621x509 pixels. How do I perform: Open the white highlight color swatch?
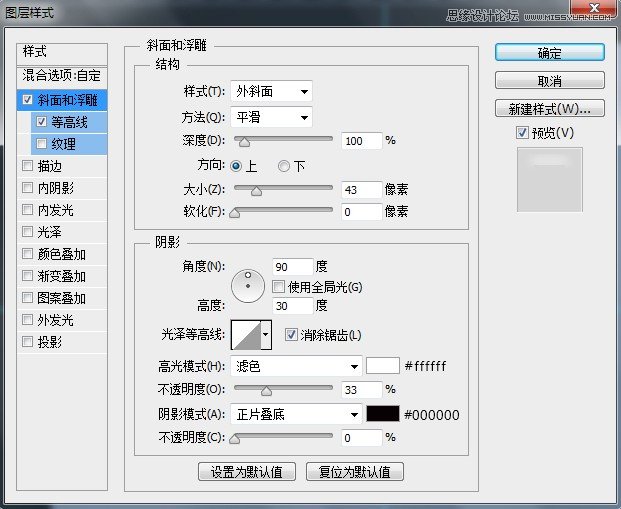[383, 366]
